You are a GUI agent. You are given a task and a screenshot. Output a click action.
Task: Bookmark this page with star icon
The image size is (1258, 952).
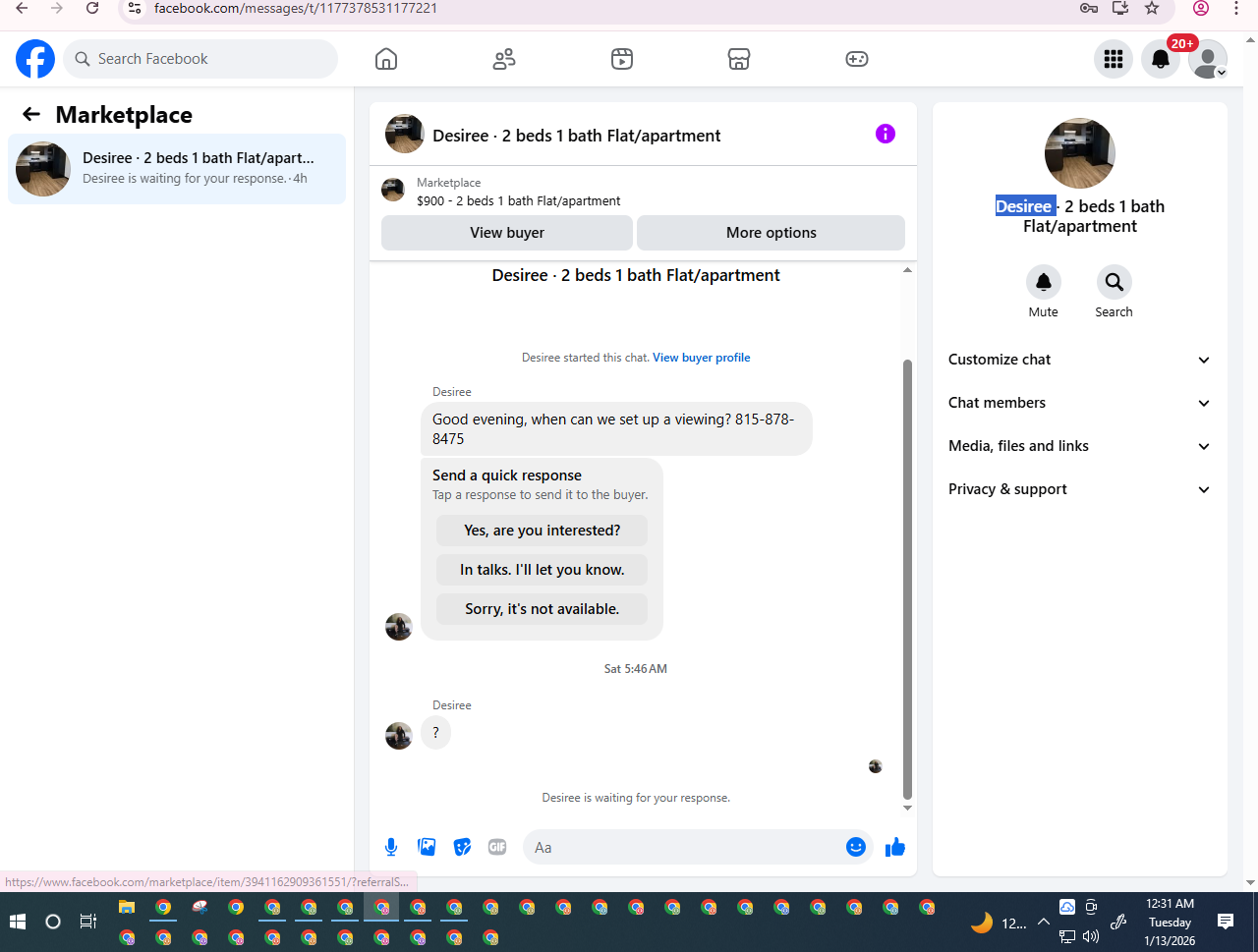pos(1152,8)
